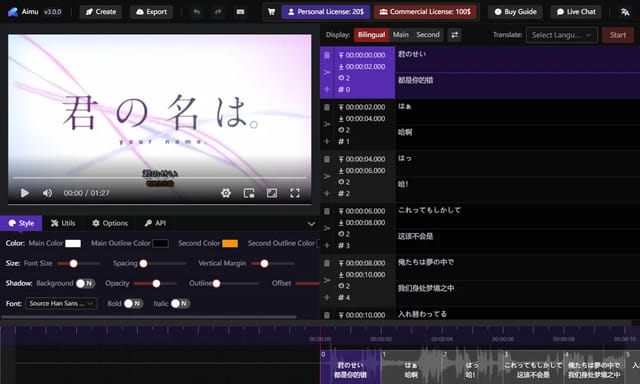Play the video

point(24,193)
